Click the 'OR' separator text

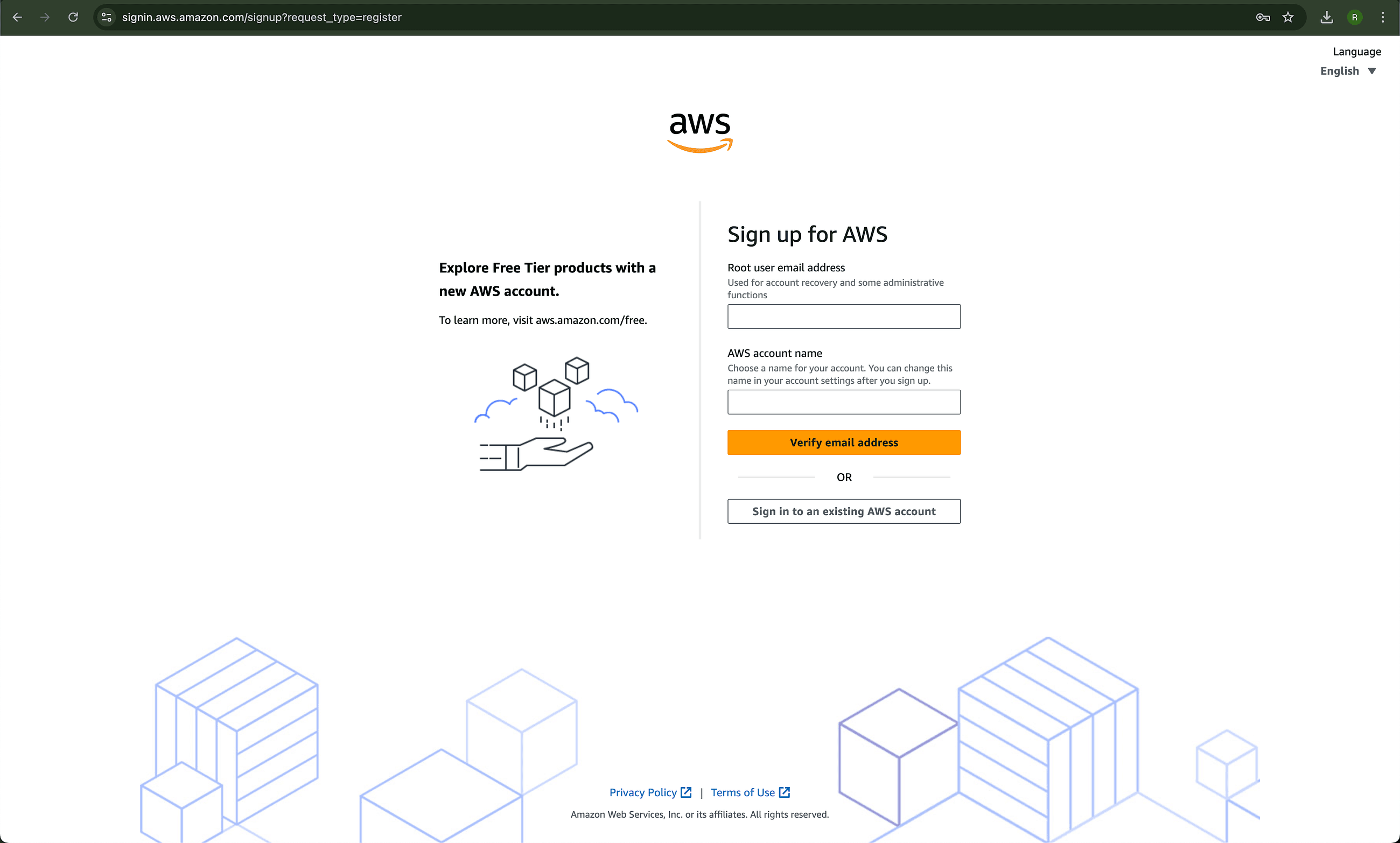click(x=844, y=477)
